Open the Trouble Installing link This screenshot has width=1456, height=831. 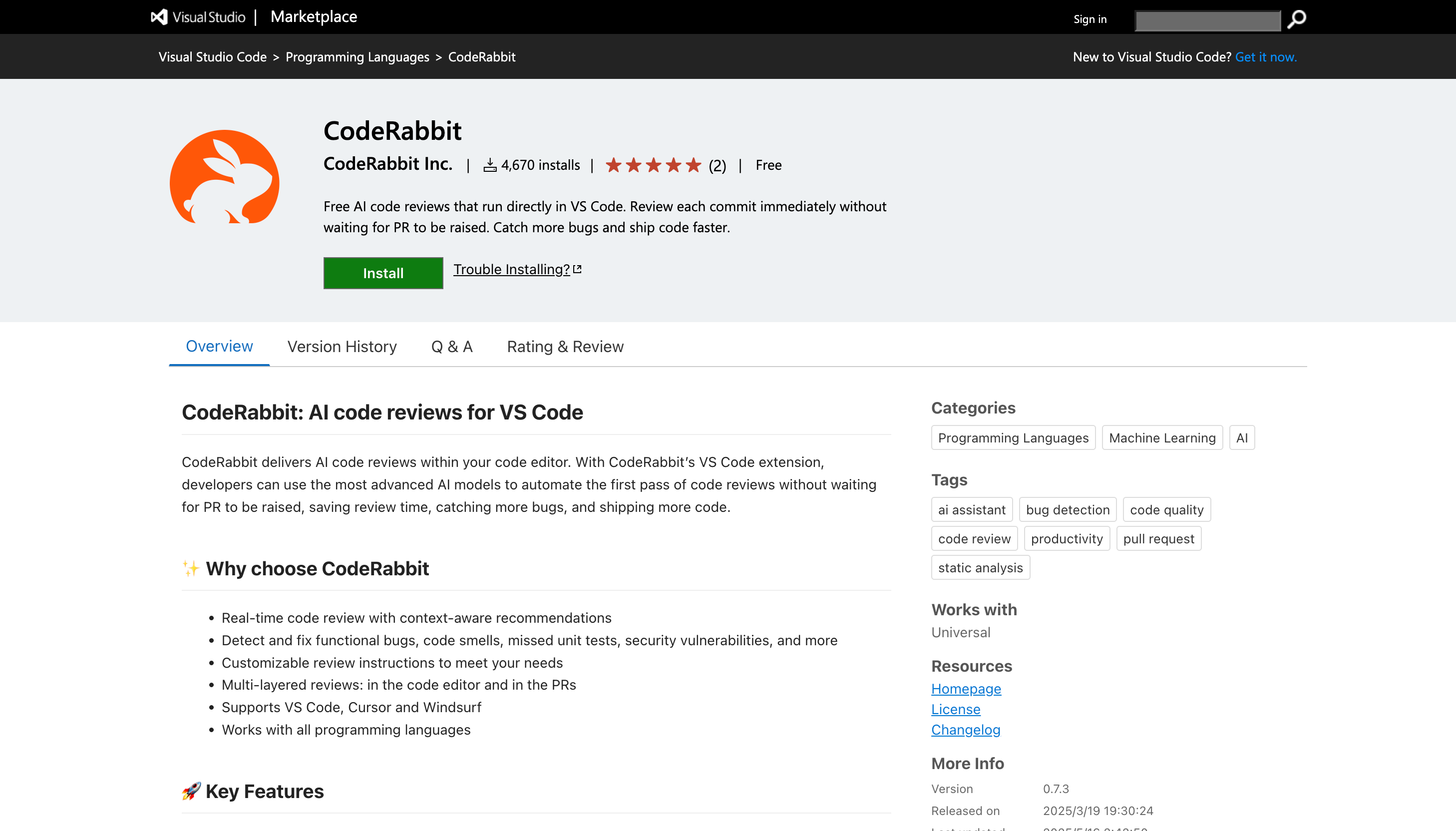point(511,269)
